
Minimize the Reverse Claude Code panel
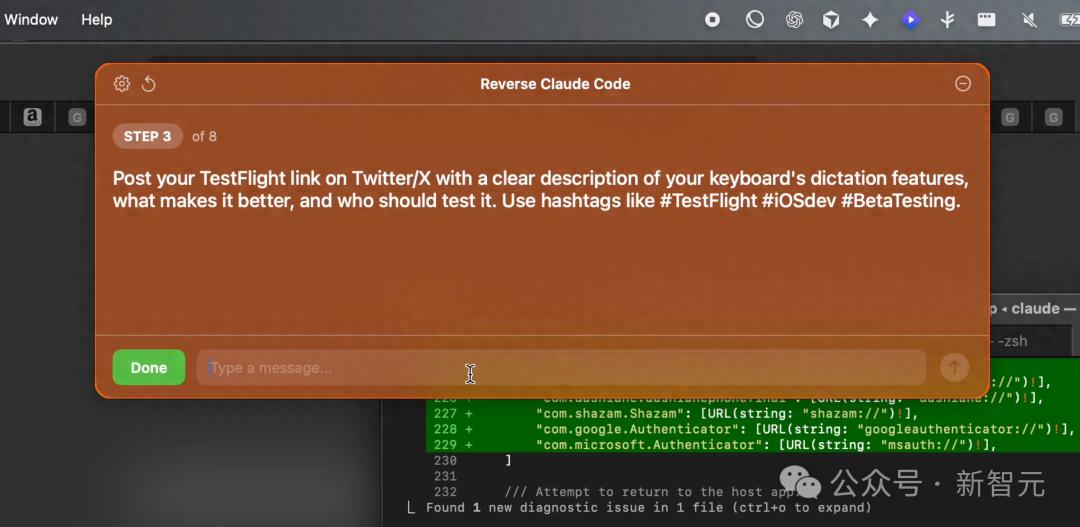(x=963, y=84)
